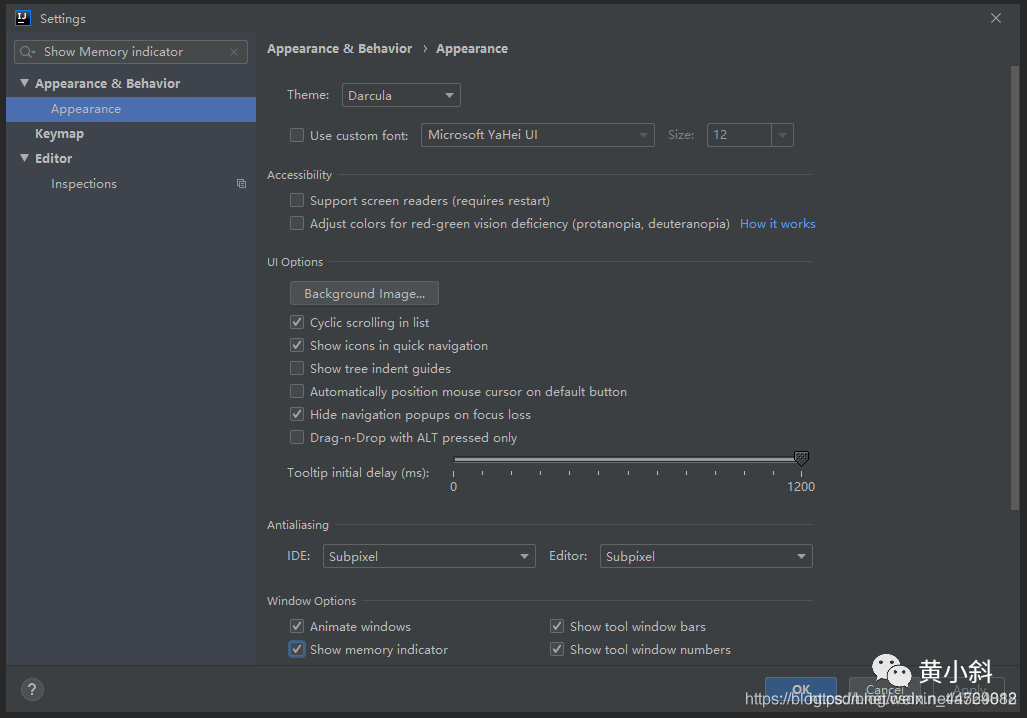Close the Settings dialog
Image resolution: width=1027 pixels, height=718 pixels.
tap(996, 18)
